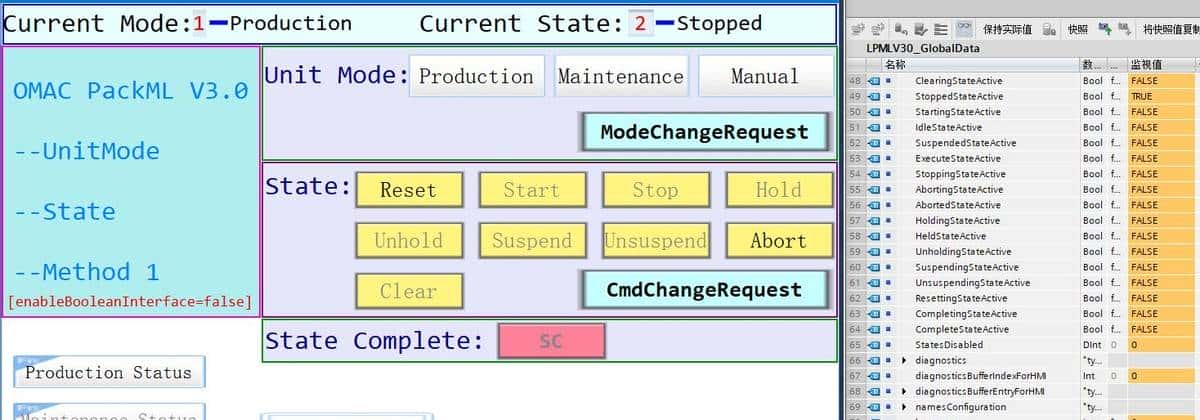Click the list-view lines icon in toolbar
Viewport: 1200px width, 420px height.
pyautogui.click(x=939, y=29)
